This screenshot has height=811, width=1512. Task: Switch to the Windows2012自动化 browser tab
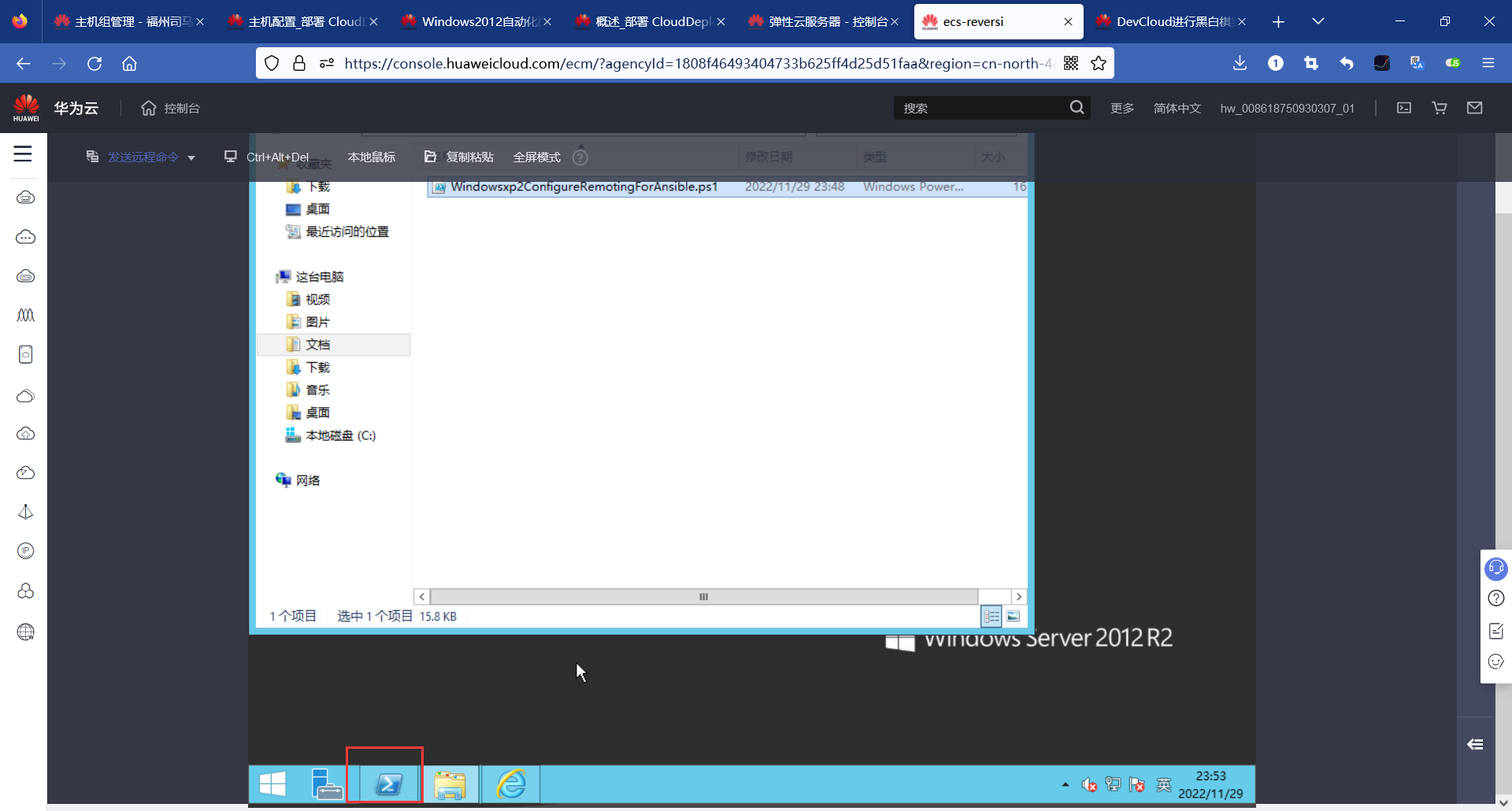(476, 21)
